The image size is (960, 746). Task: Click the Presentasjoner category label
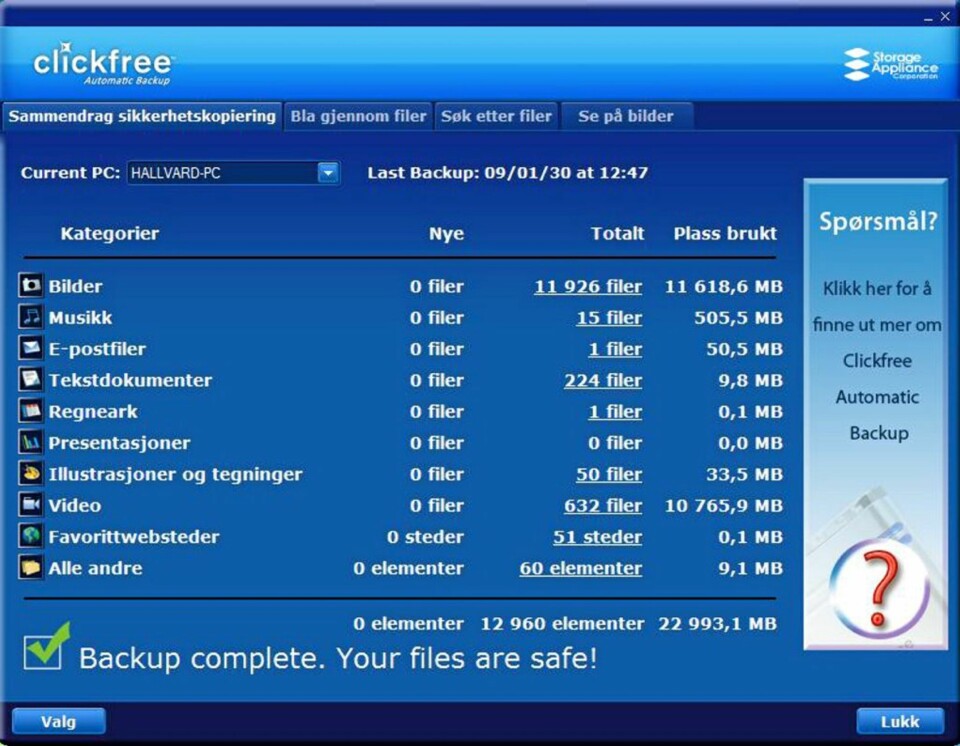pos(119,443)
